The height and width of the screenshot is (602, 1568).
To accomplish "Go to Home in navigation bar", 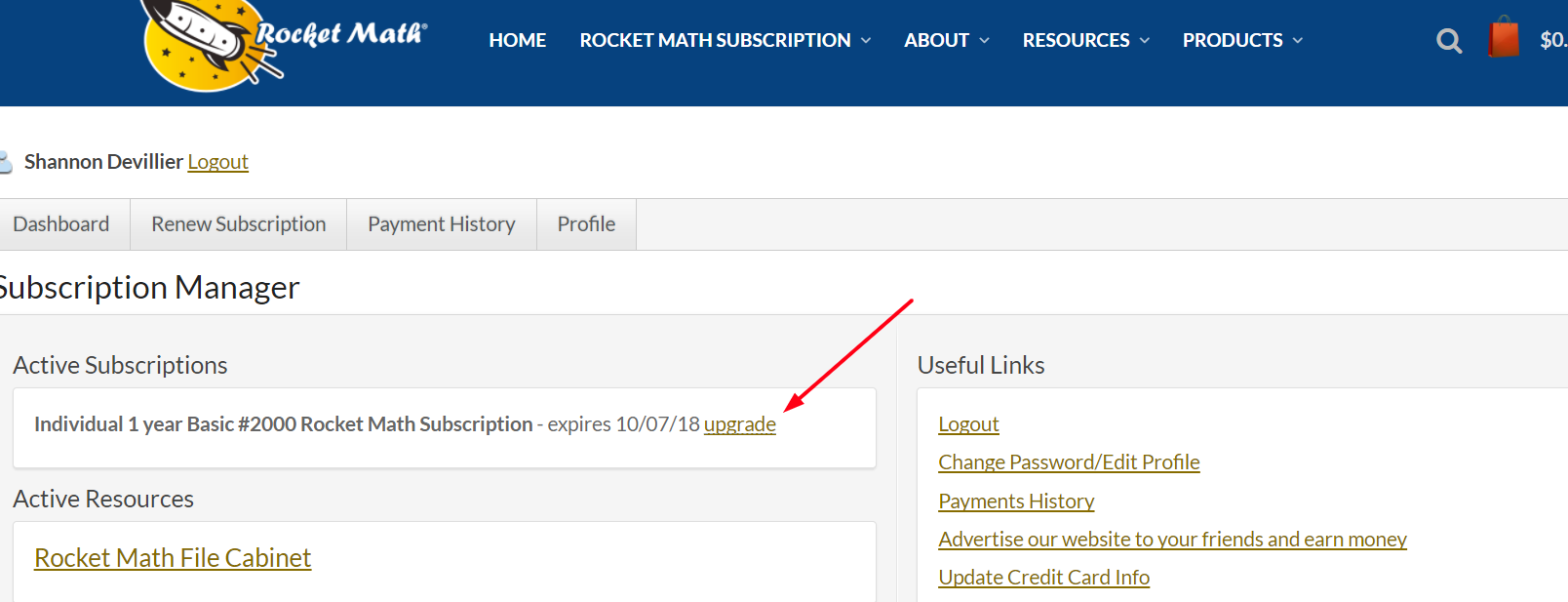I will 518,40.
